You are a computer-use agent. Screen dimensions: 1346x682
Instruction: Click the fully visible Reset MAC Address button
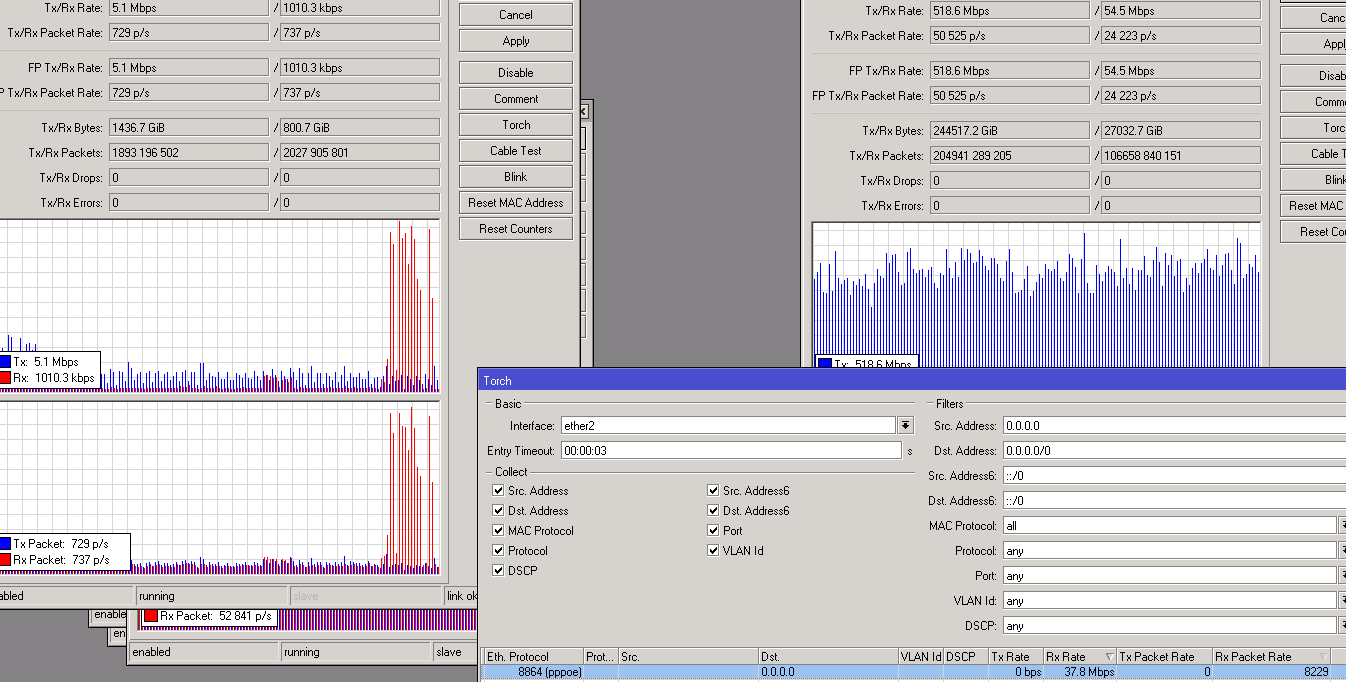(x=516, y=203)
